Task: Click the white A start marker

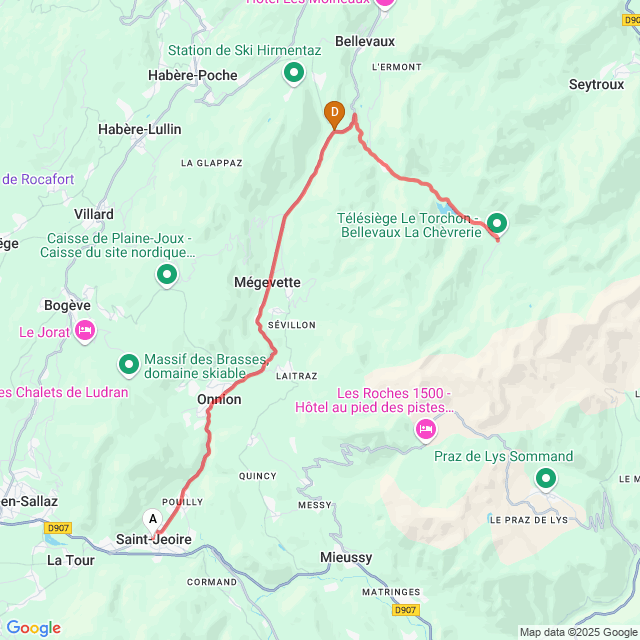Action: pos(153,521)
